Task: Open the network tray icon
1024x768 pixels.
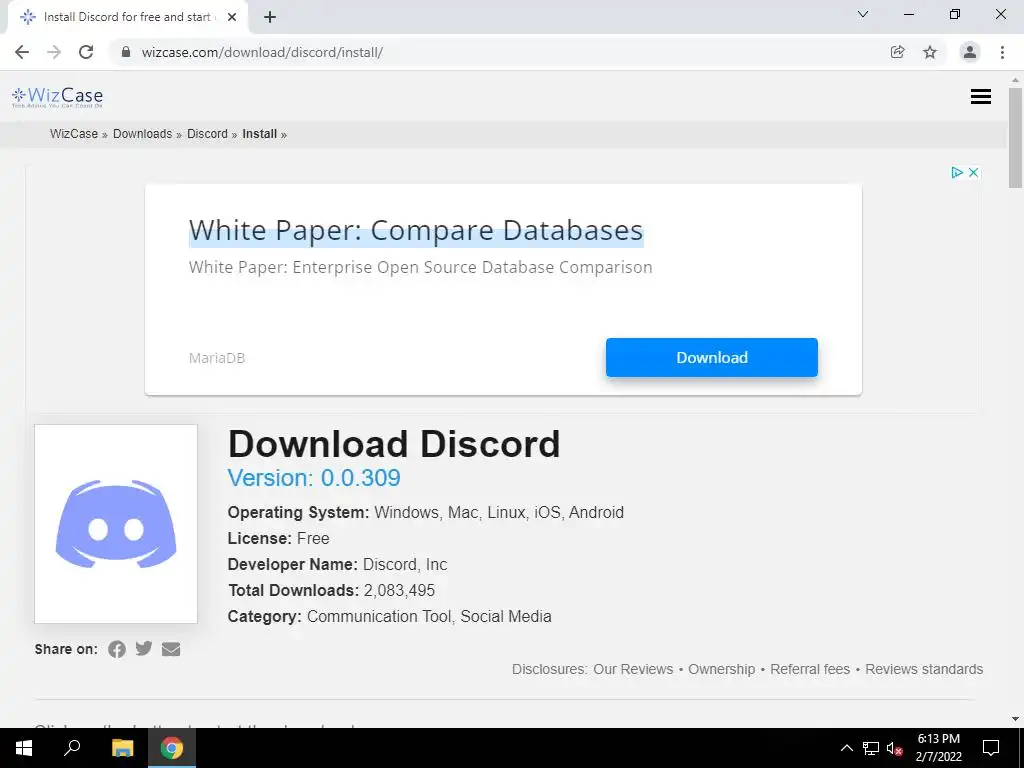Action: coord(871,748)
